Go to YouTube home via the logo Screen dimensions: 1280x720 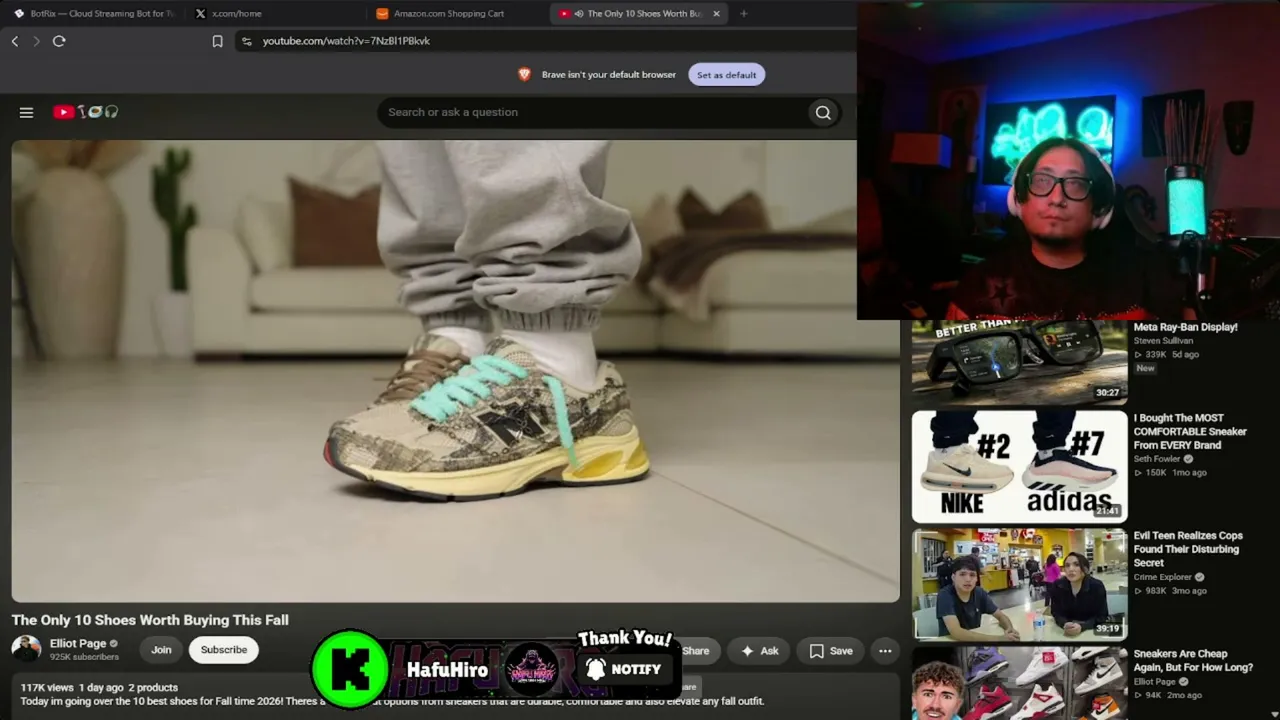tap(85, 112)
